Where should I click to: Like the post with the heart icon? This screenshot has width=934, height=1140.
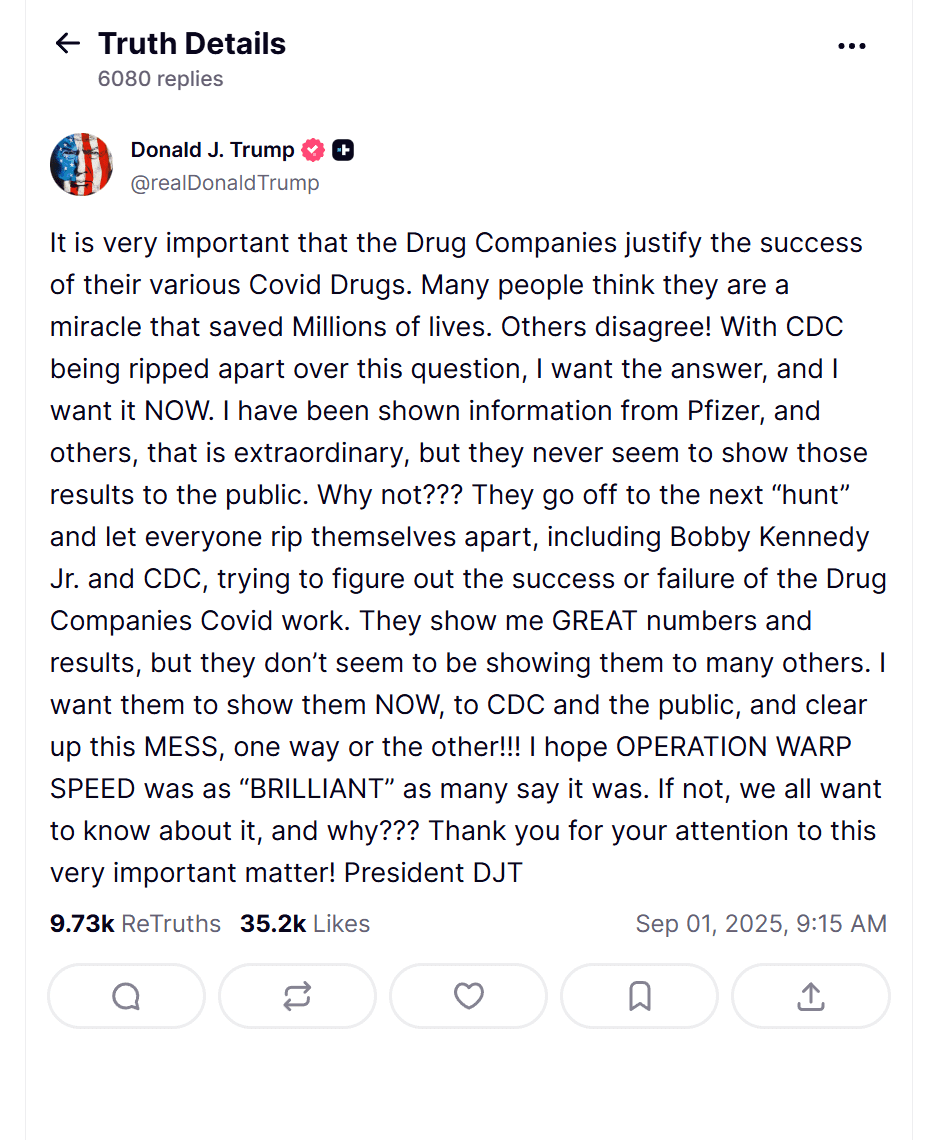468,996
